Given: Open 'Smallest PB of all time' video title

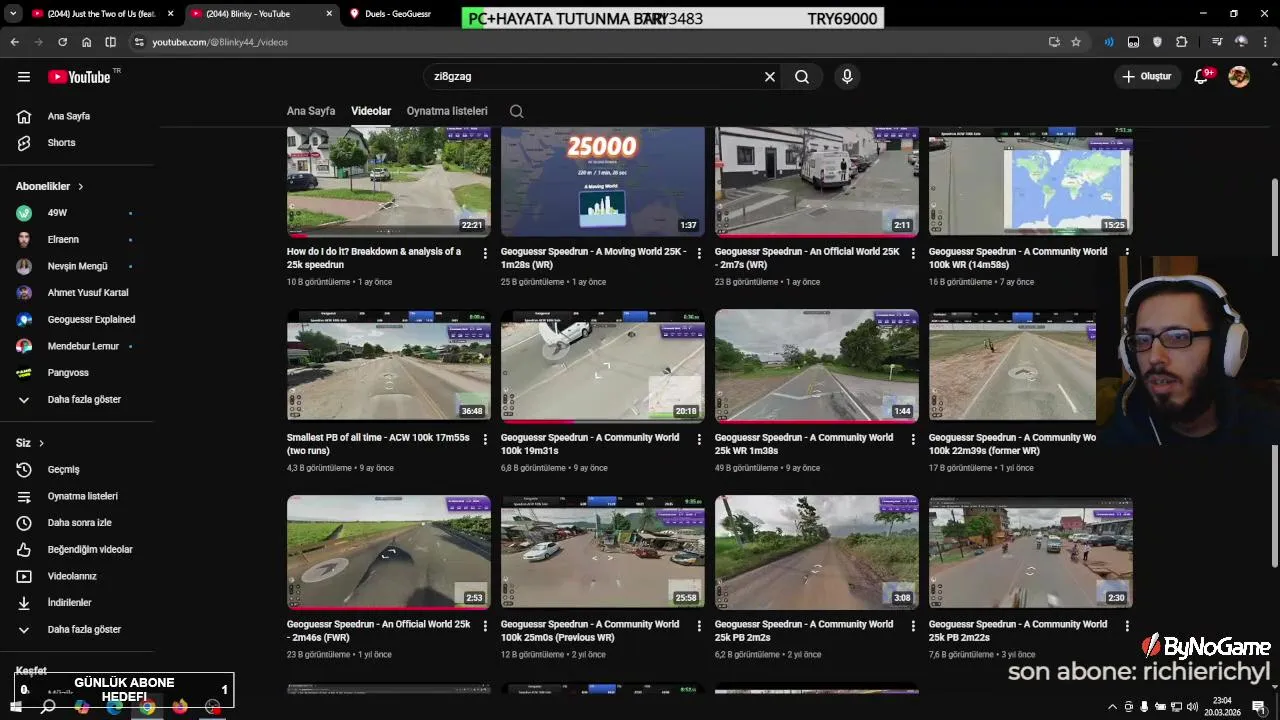Looking at the screenshot, I should pos(378,444).
